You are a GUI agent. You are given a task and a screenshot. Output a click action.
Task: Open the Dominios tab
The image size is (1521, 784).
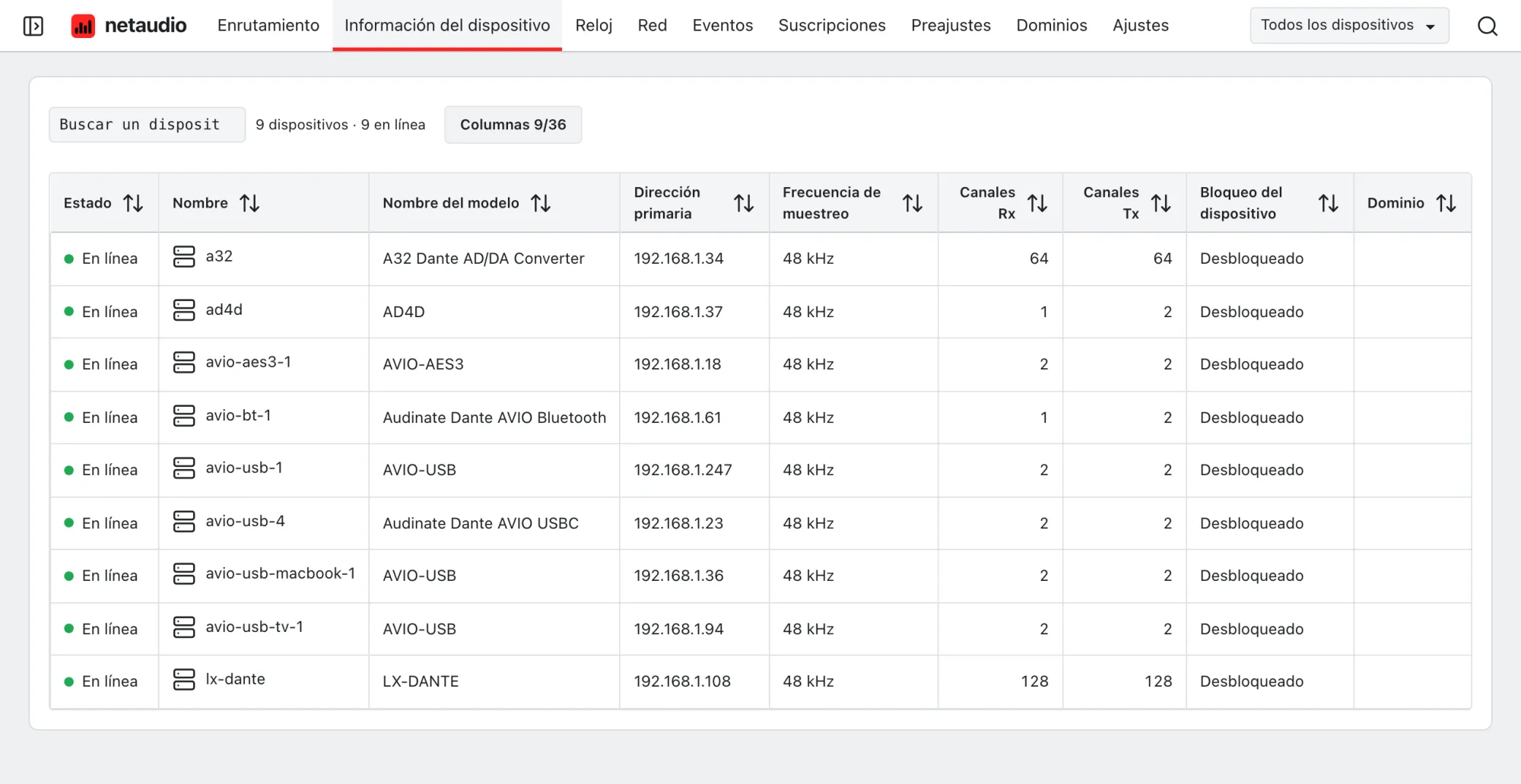[x=1052, y=25]
